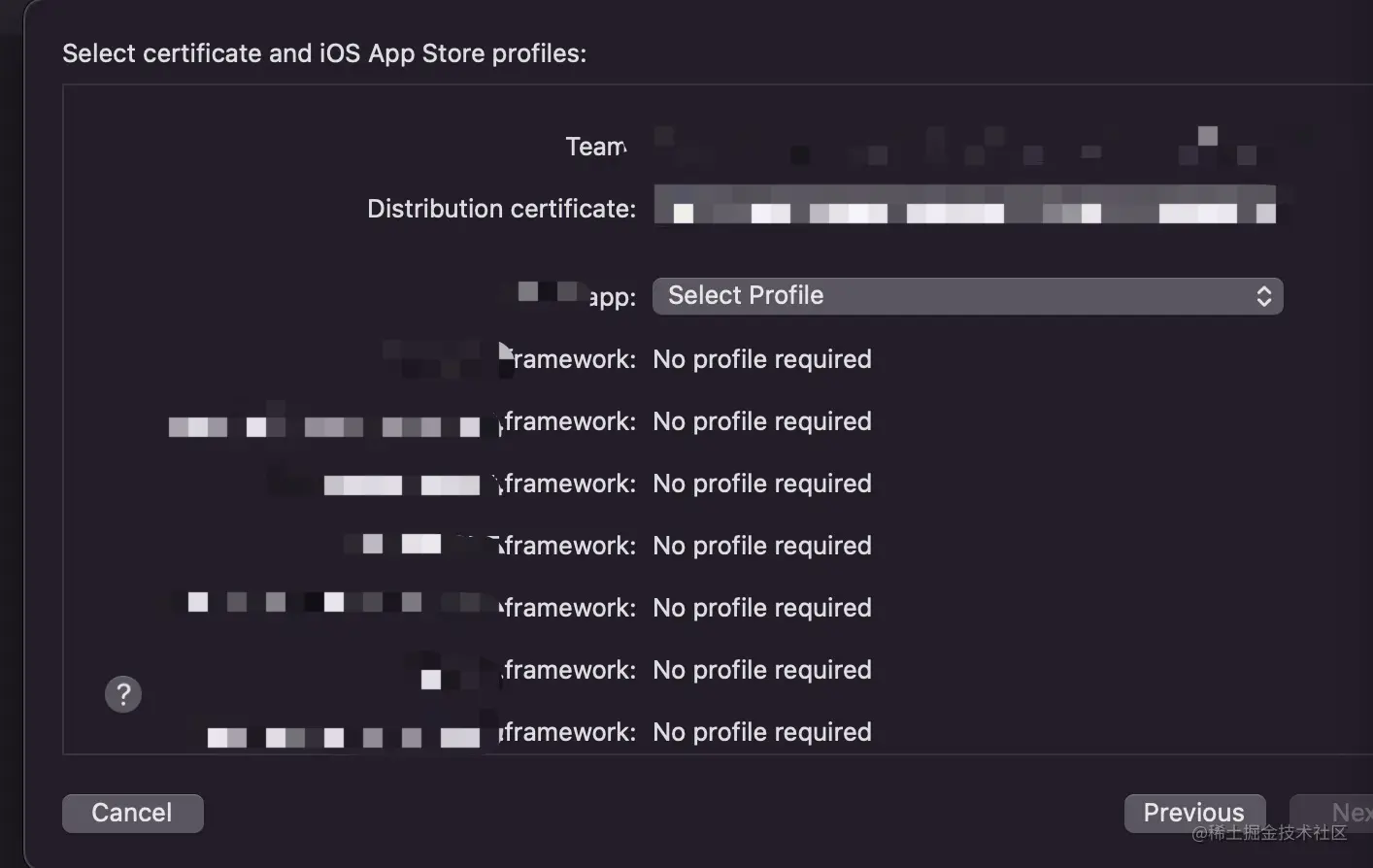
Task: Click the Team label
Action: 596,147
